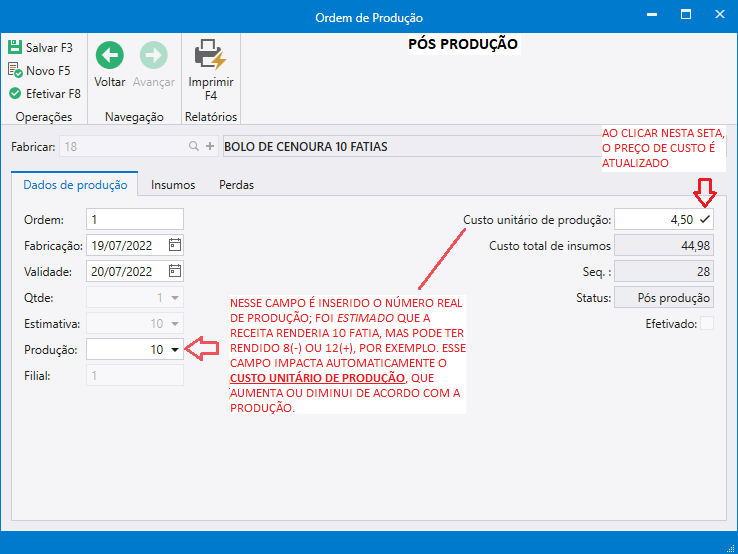Viewport: 738px width, 554px height.
Task: Open the Validade date calendar picker
Action: [x=175, y=271]
